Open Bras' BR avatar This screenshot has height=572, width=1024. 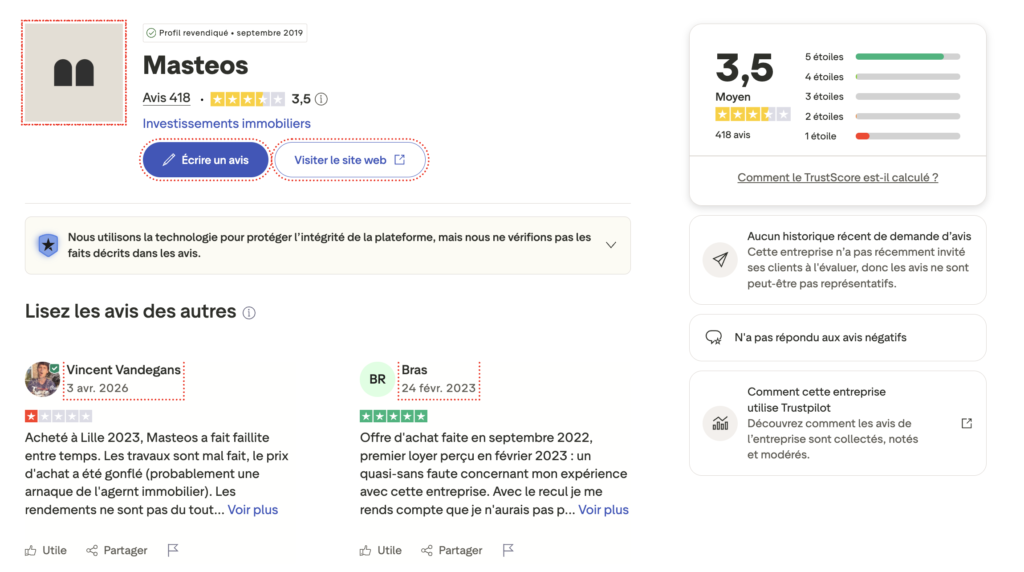tap(377, 379)
